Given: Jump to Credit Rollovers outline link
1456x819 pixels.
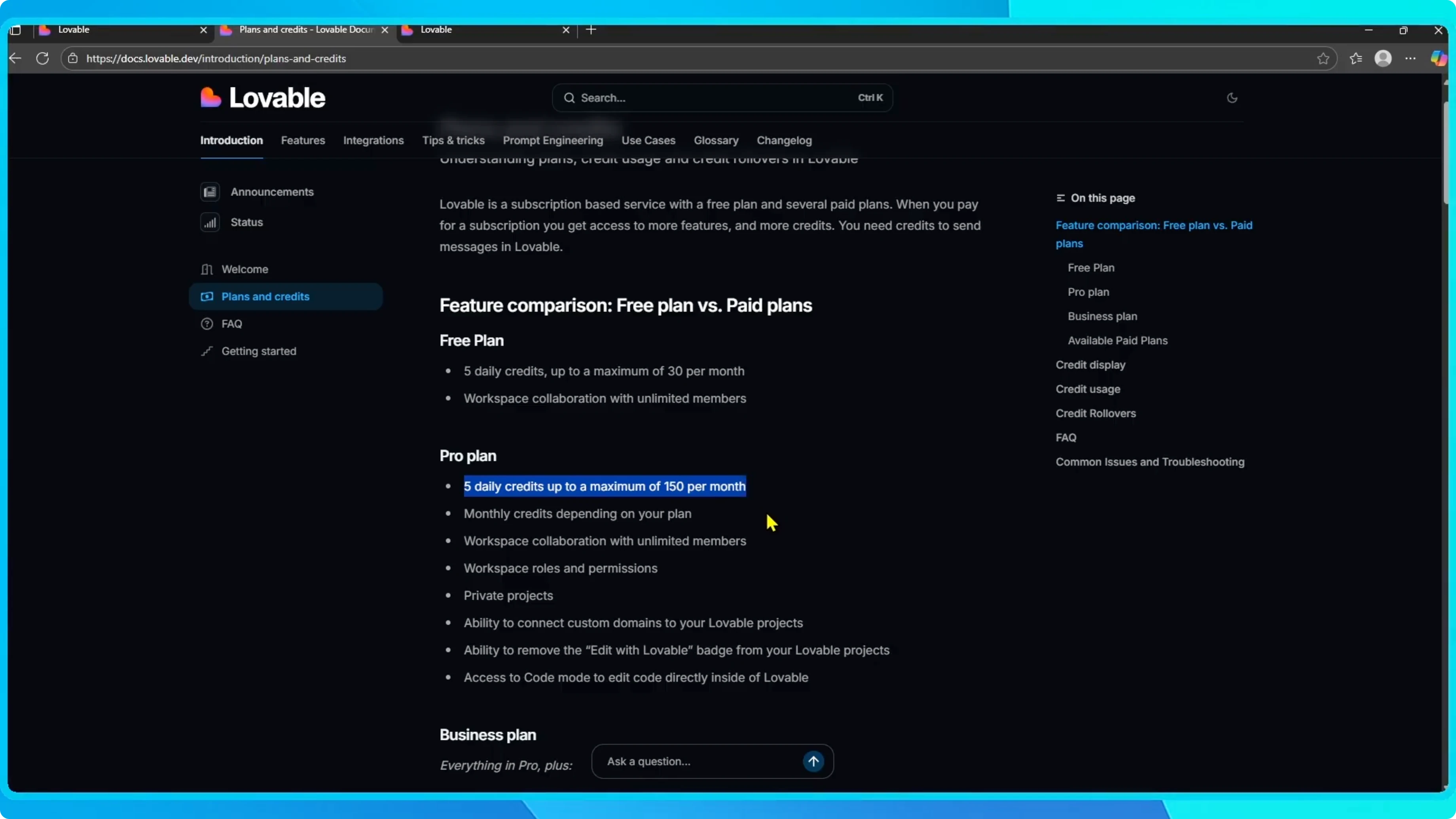Looking at the screenshot, I should click(1096, 413).
